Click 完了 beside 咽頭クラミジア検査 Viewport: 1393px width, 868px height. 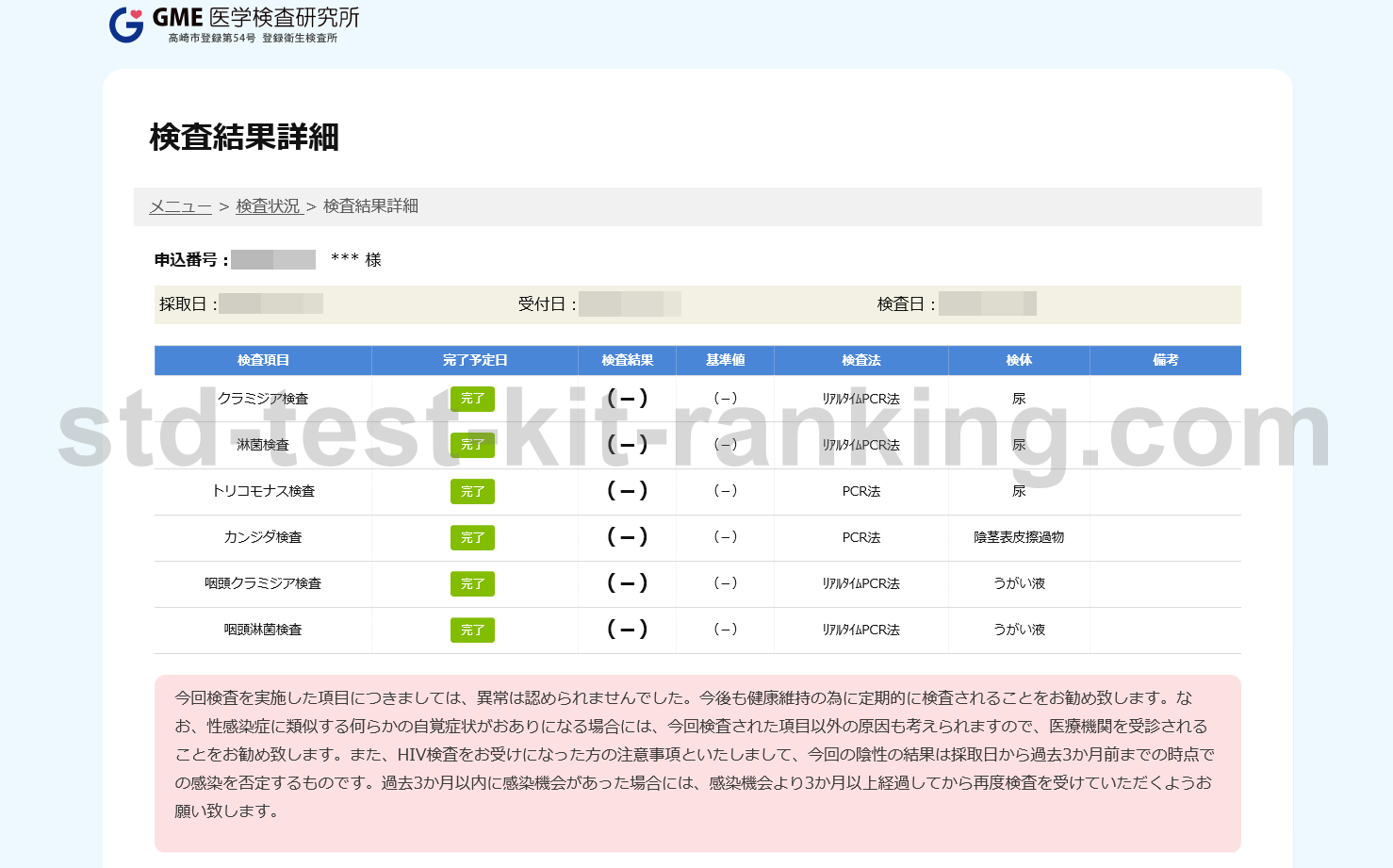[472, 583]
